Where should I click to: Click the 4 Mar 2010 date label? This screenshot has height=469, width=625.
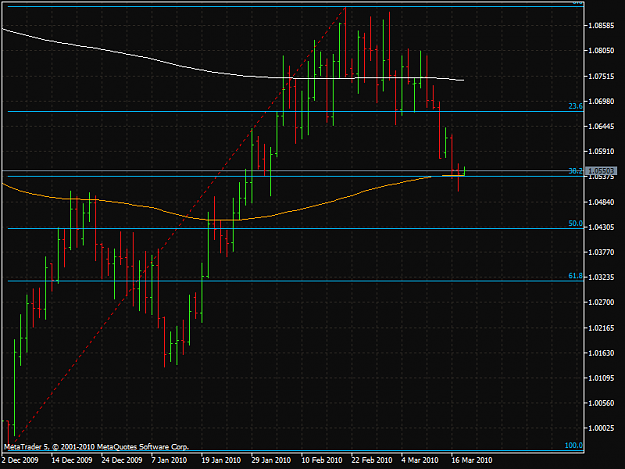(x=420, y=460)
